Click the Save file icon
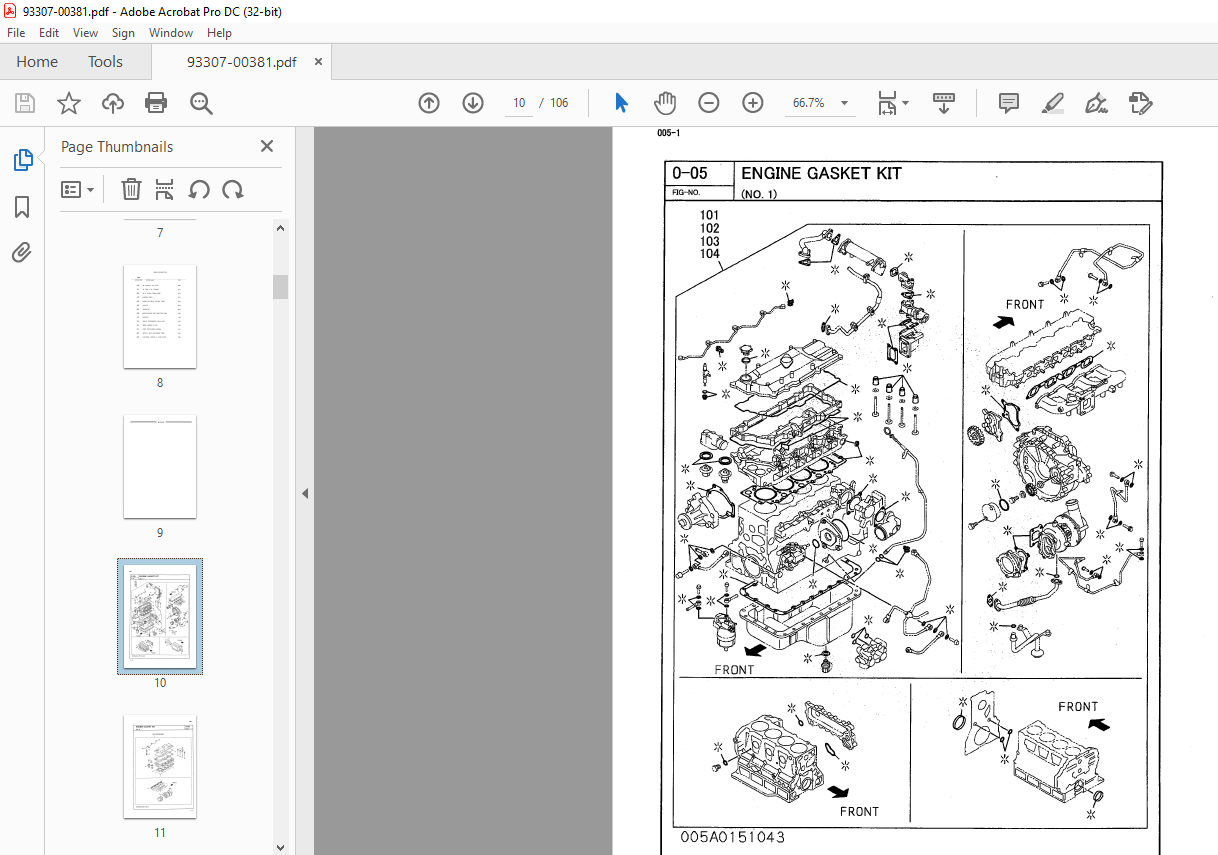Viewport: 1218px width, 855px height. (25, 103)
